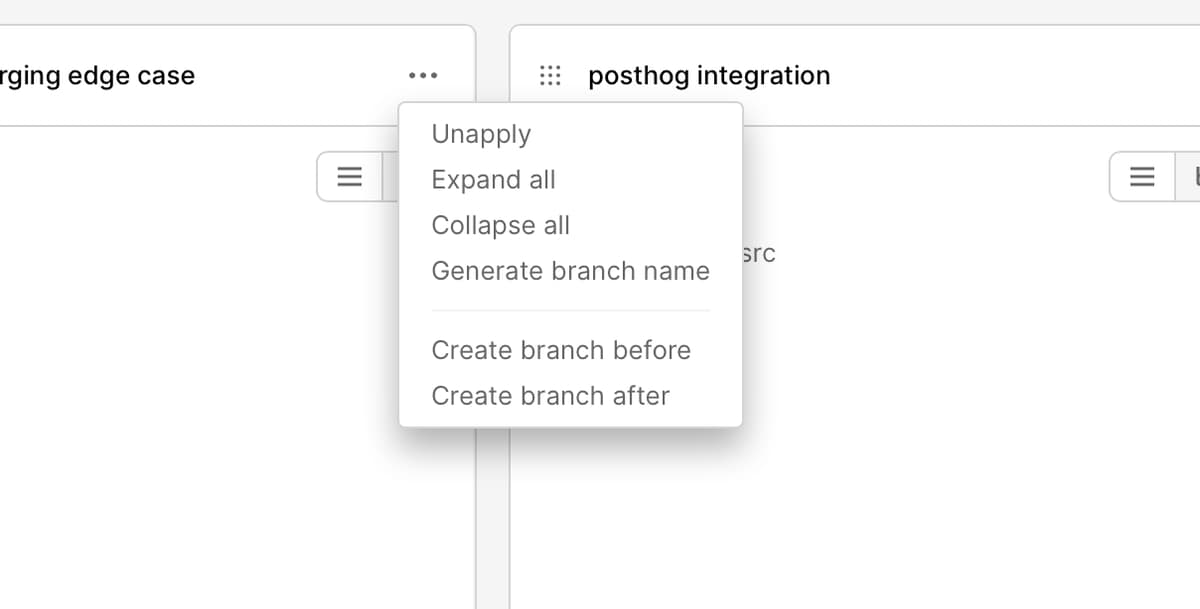Click empty body of edge case lane
The image size is (1200, 609).
pos(200,400)
